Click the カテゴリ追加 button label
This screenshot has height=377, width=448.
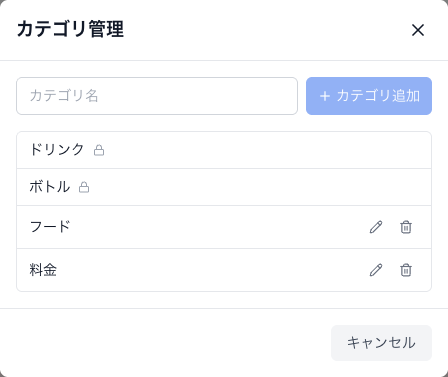point(378,96)
